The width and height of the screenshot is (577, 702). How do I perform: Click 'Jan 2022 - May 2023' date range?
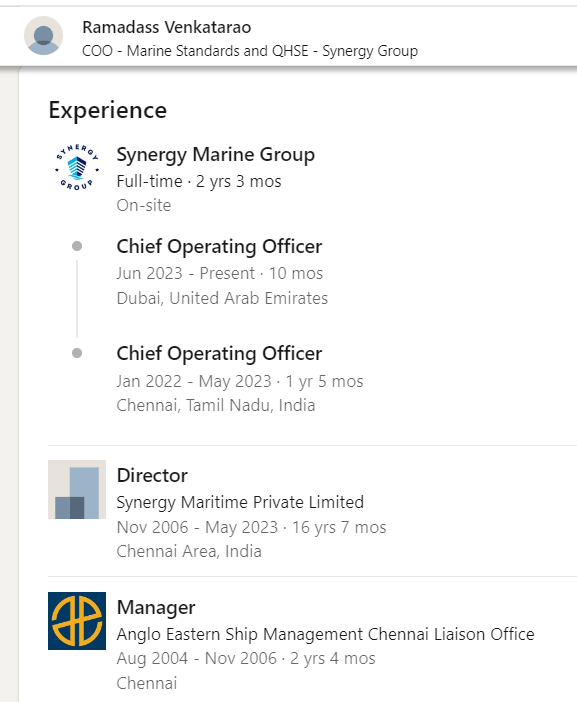[x=194, y=381]
